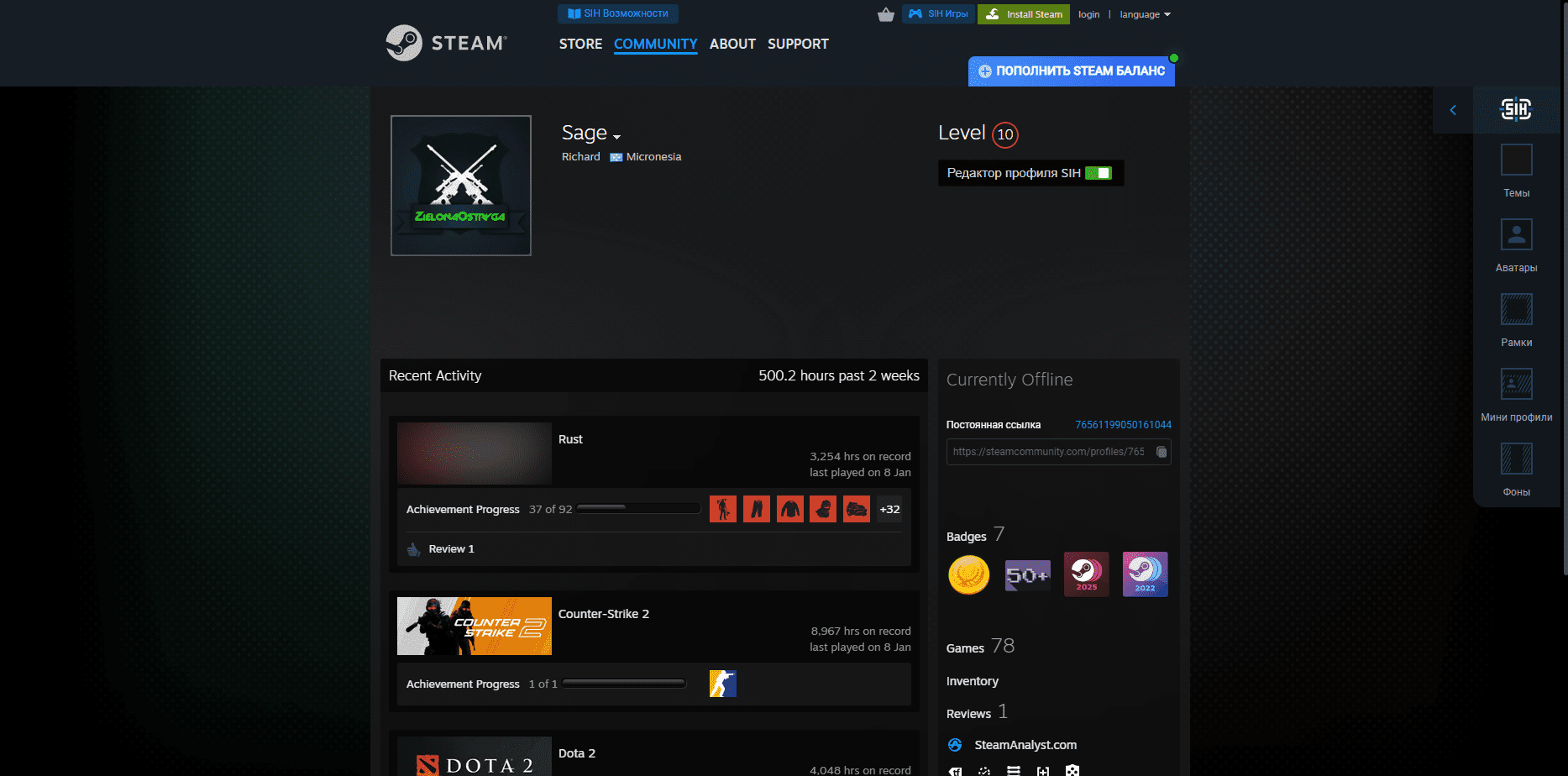Open SIH Игры from the top bar
The image size is (1568, 776).
[938, 13]
